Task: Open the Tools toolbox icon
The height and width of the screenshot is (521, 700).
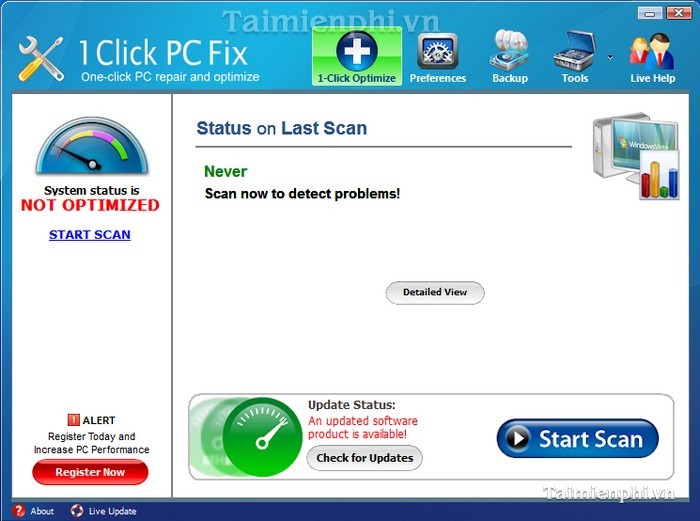Action: [575, 50]
